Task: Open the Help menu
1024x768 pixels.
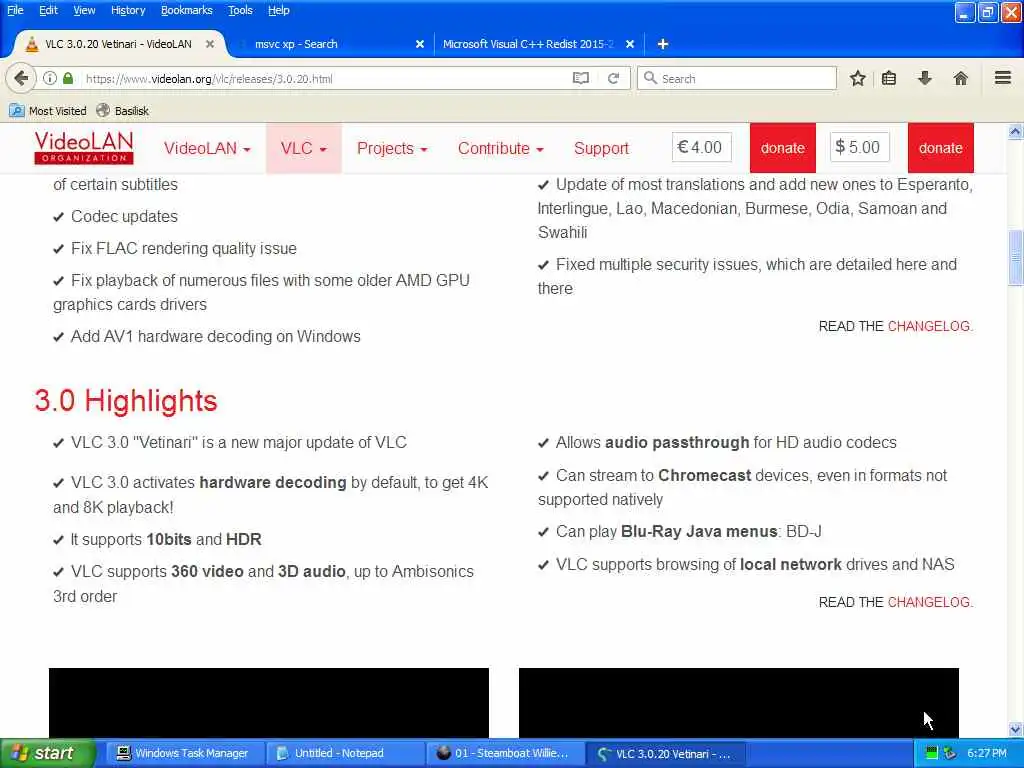Action: pos(278,10)
